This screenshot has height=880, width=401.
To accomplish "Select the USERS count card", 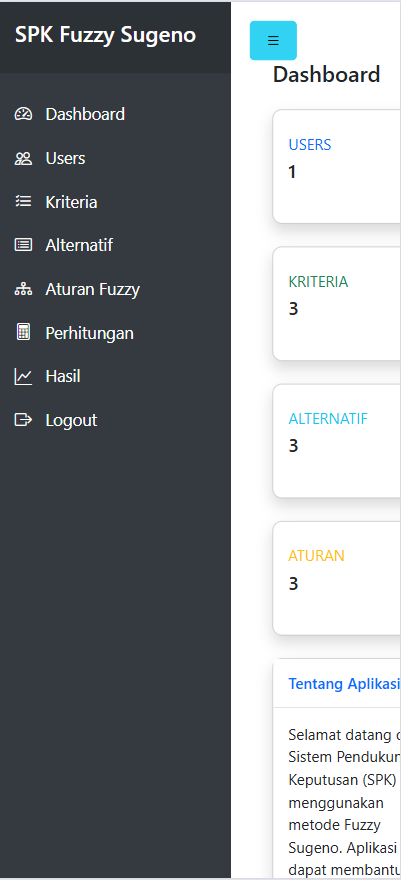I will [x=337, y=166].
